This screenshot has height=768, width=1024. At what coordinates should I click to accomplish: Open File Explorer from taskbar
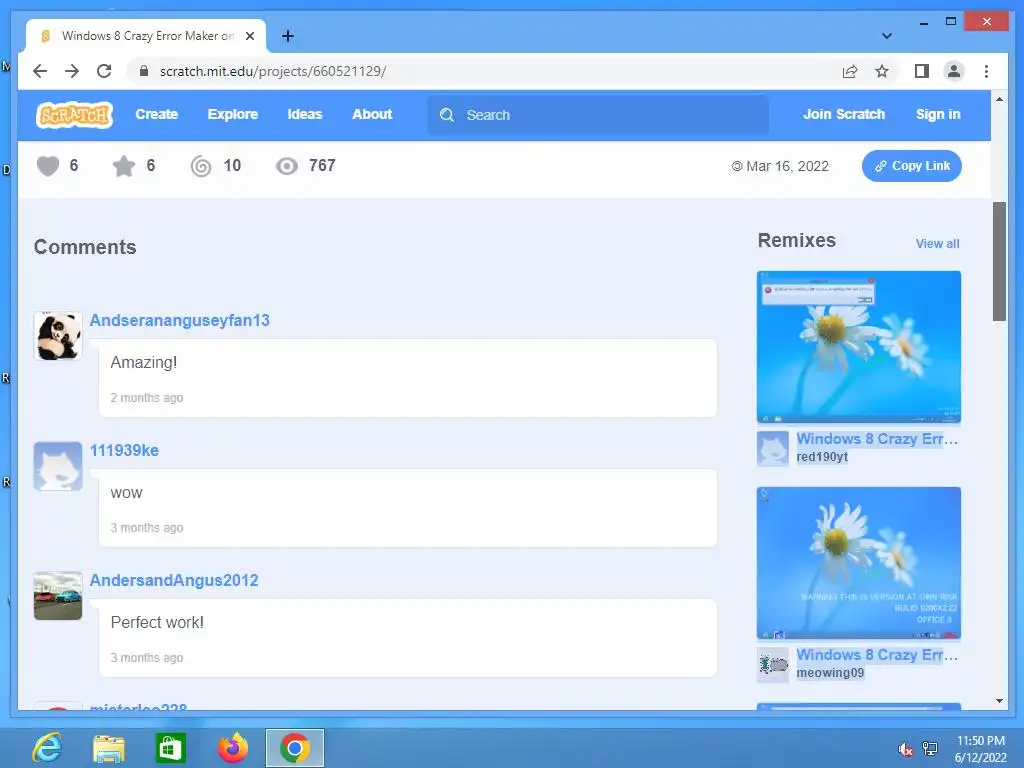click(x=108, y=748)
